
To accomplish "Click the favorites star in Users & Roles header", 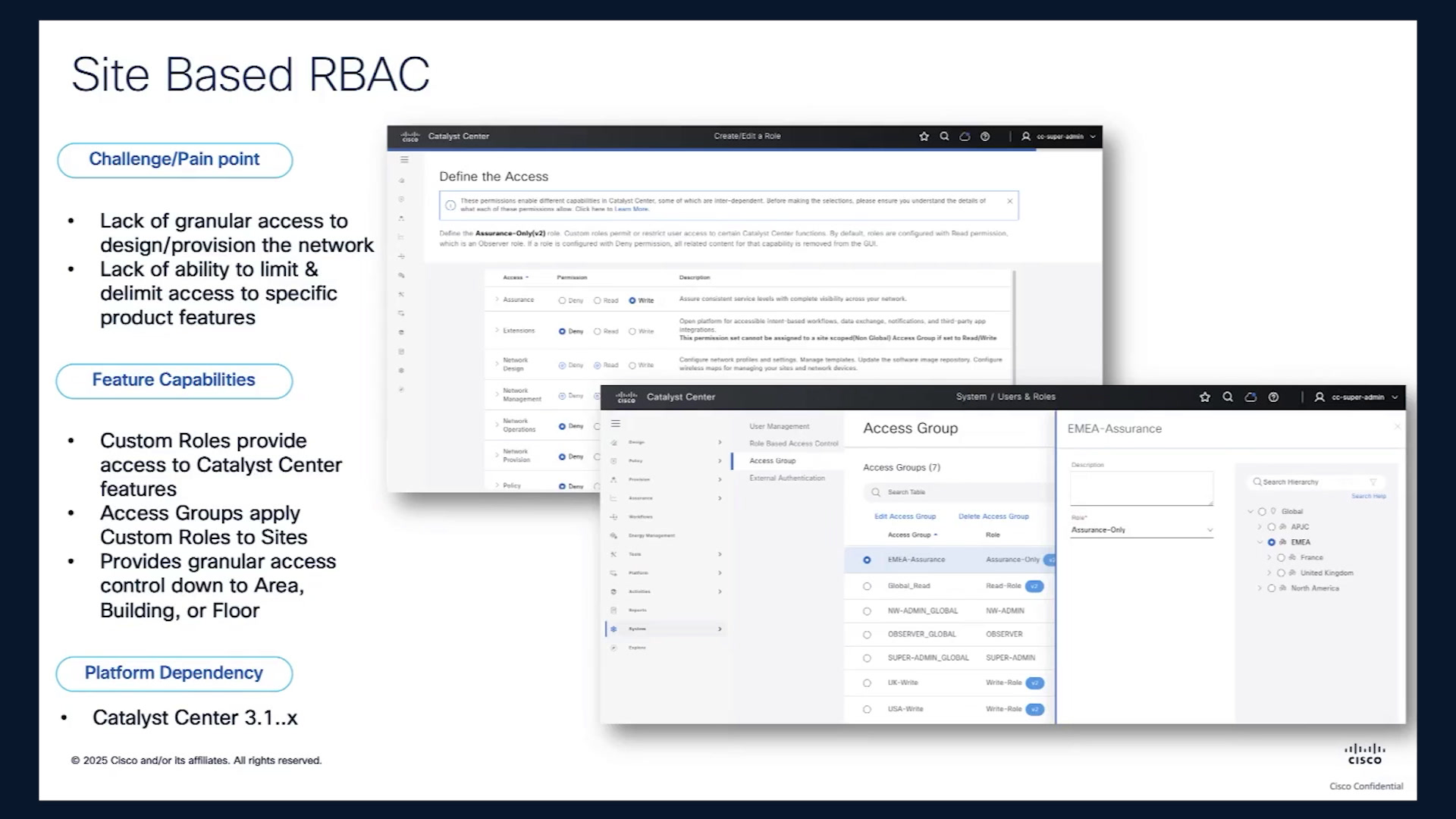I will (1205, 397).
